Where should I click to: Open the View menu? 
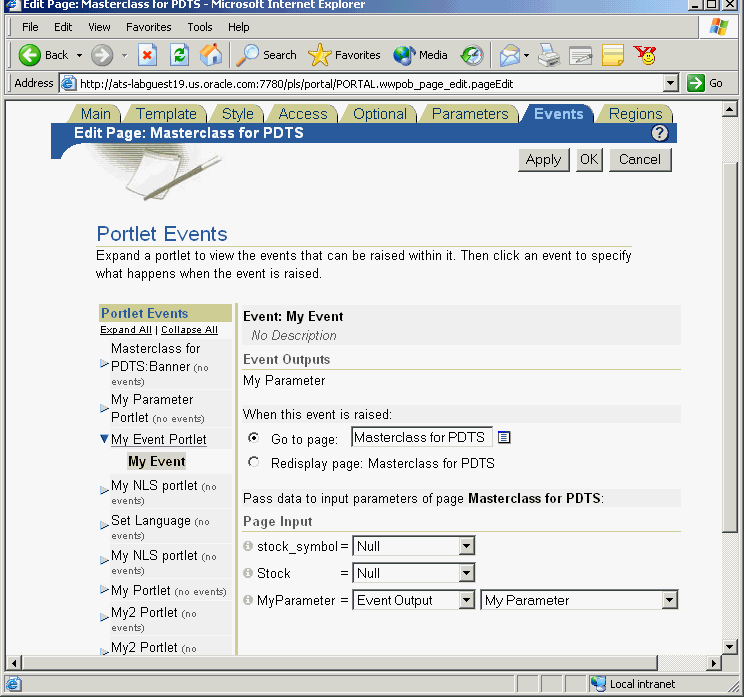[x=99, y=27]
